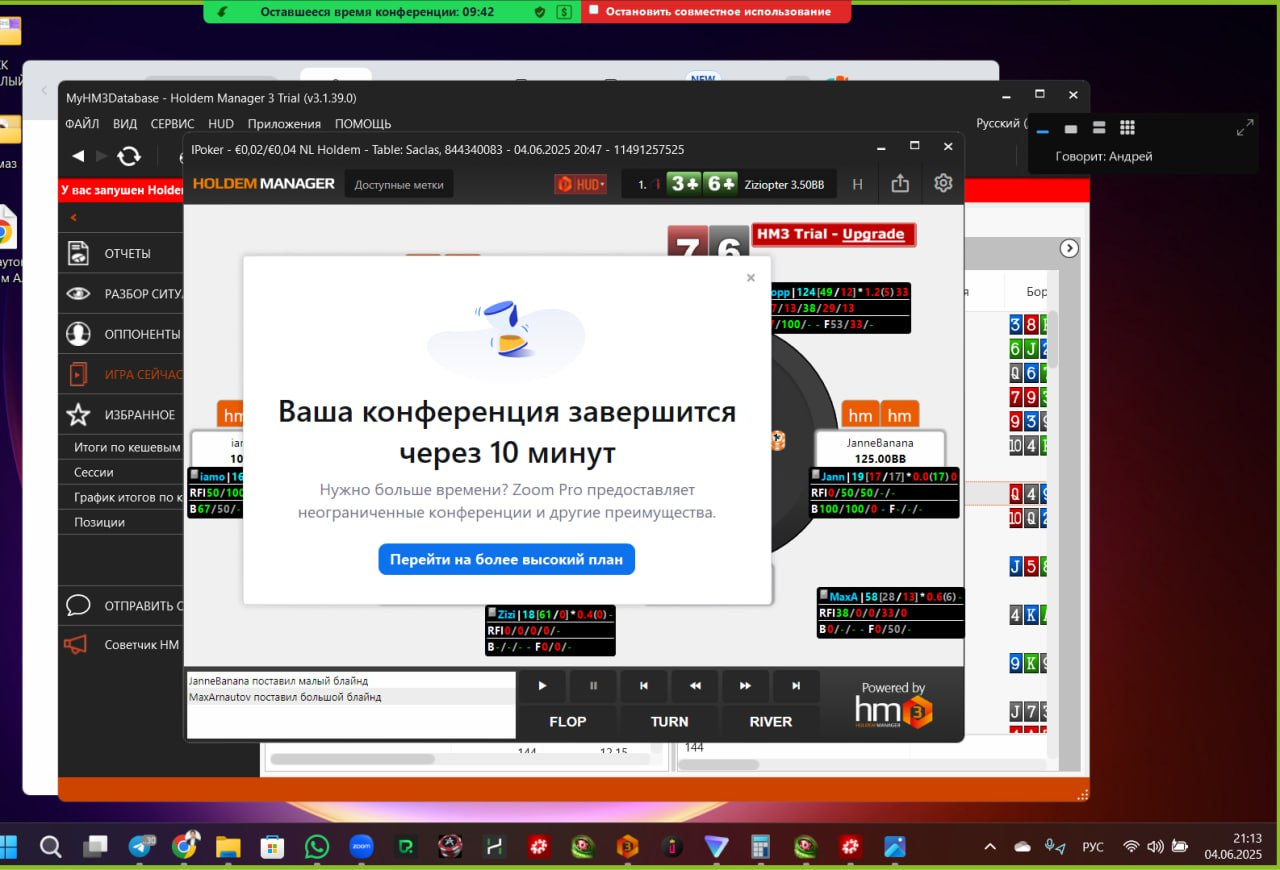This screenshot has height=870, width=1280.
Task: Open the ИЗБРАННОЕ star section
Action: tap(121, 415)
